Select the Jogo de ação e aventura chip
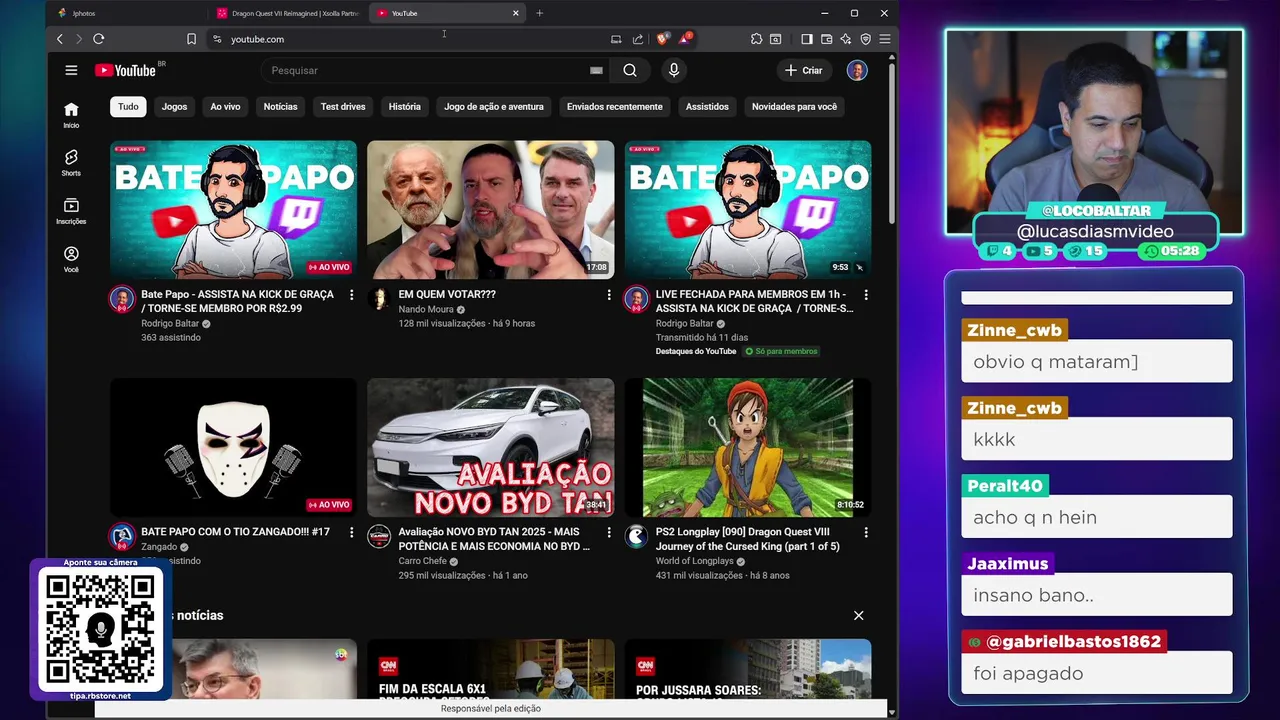1280x720 pixels. point(494,106)
